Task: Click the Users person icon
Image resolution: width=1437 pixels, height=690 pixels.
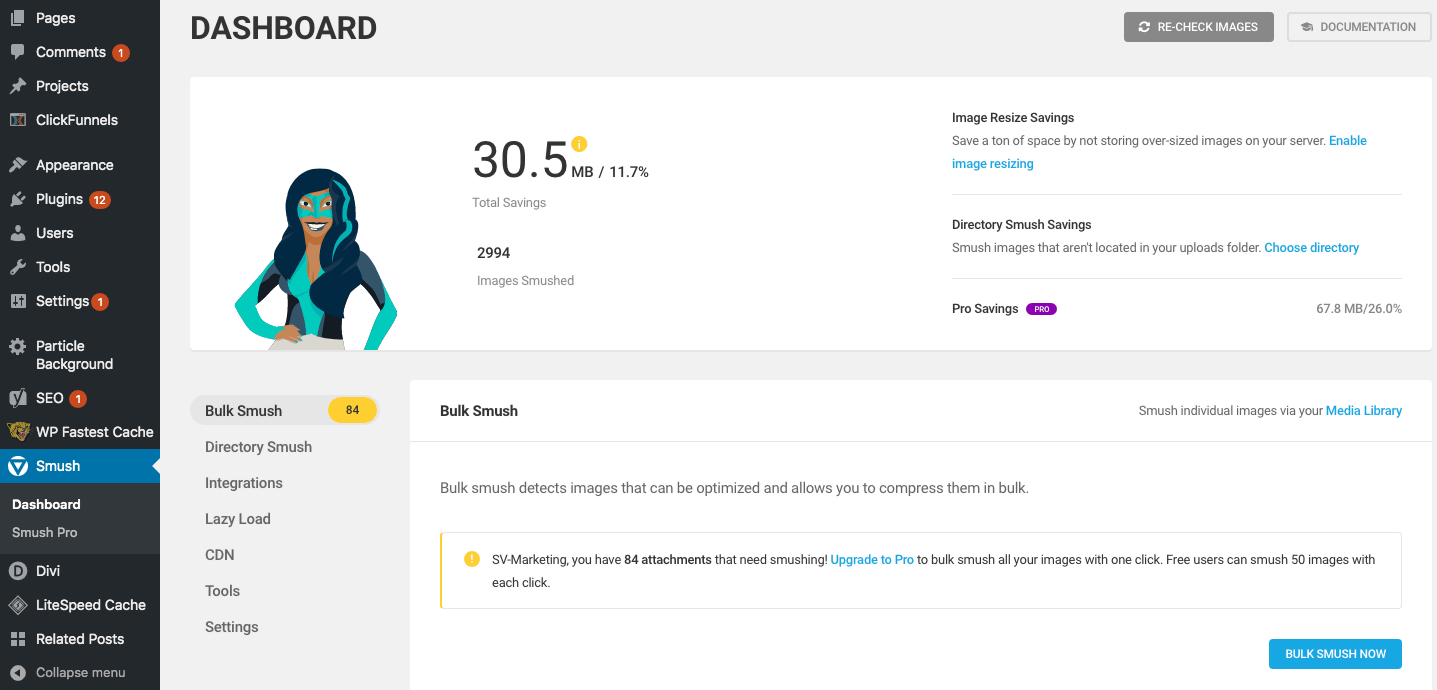Action: click(x=18, y=233)
